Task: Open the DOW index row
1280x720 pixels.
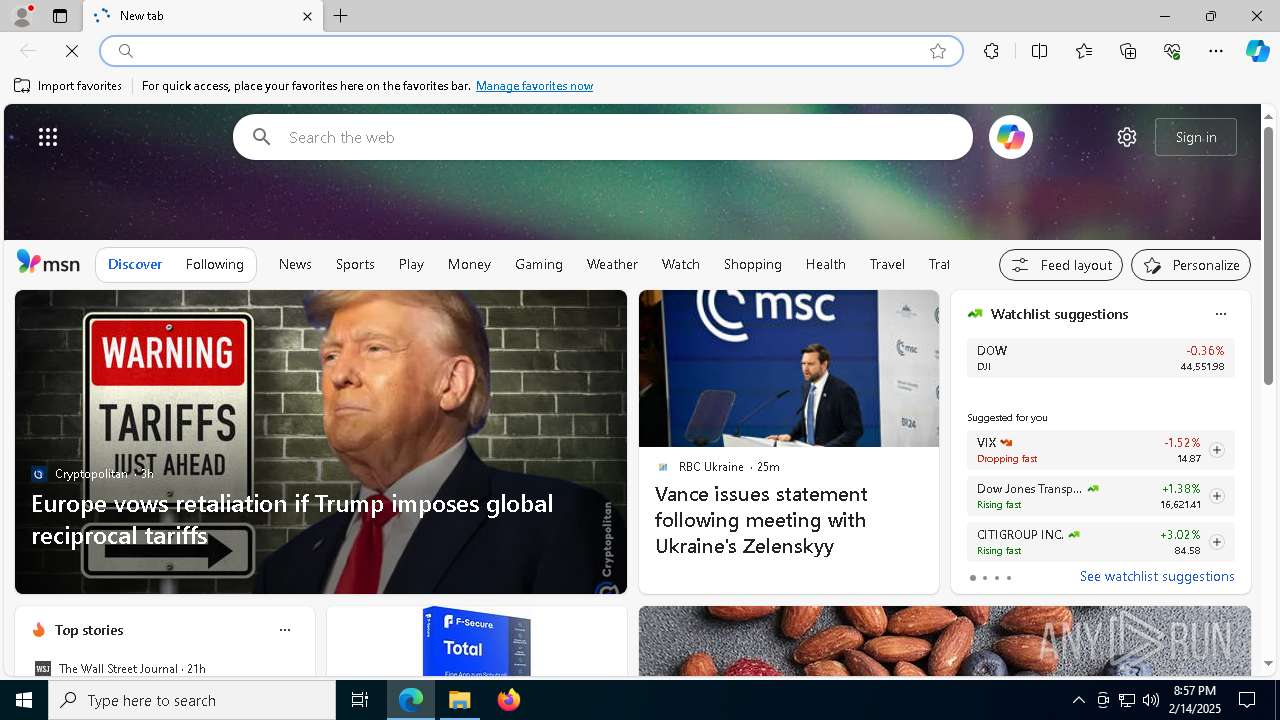Action: tap(1100, 358)
